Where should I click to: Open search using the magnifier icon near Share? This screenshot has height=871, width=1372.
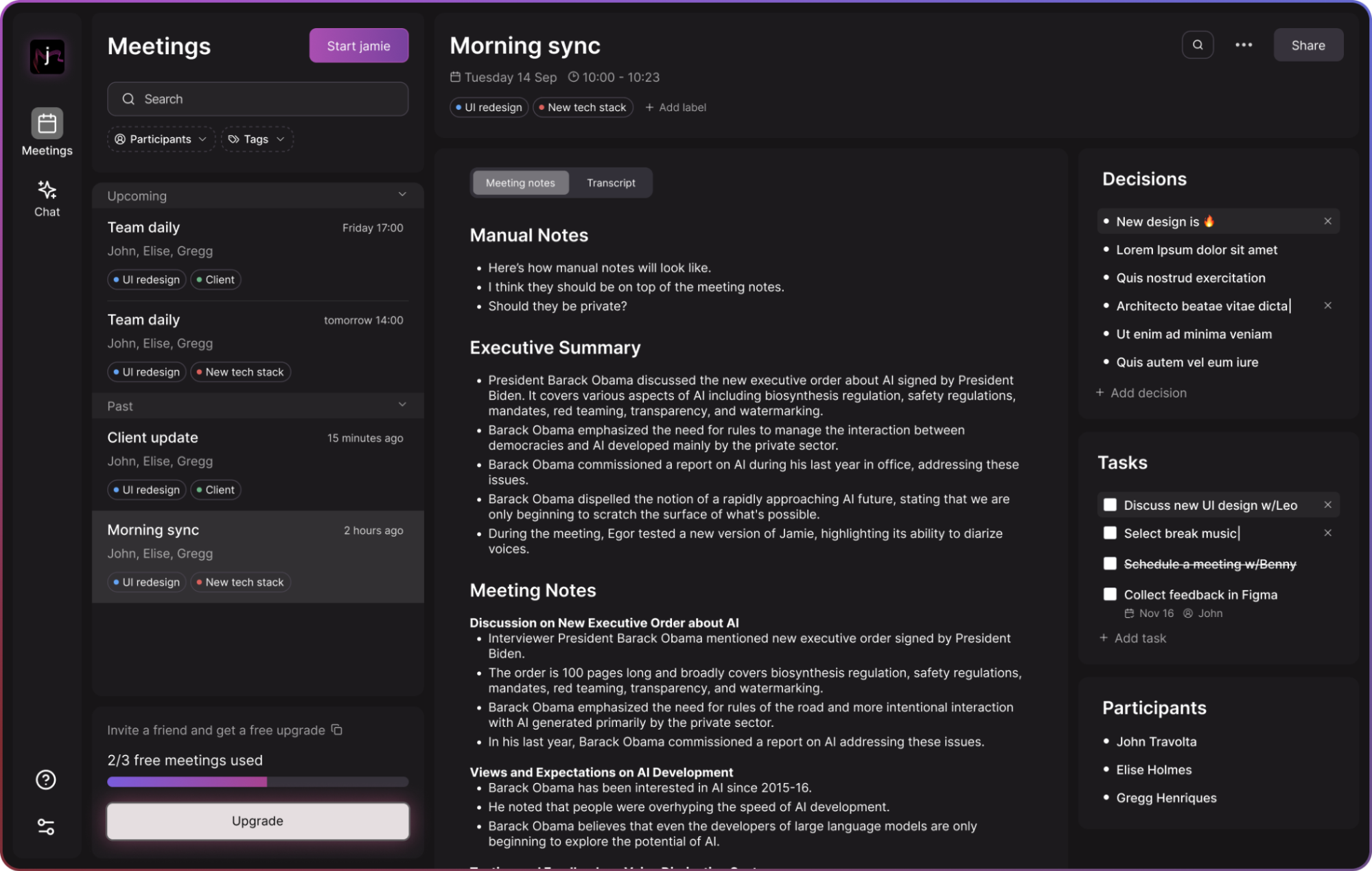pos(1197,45)
